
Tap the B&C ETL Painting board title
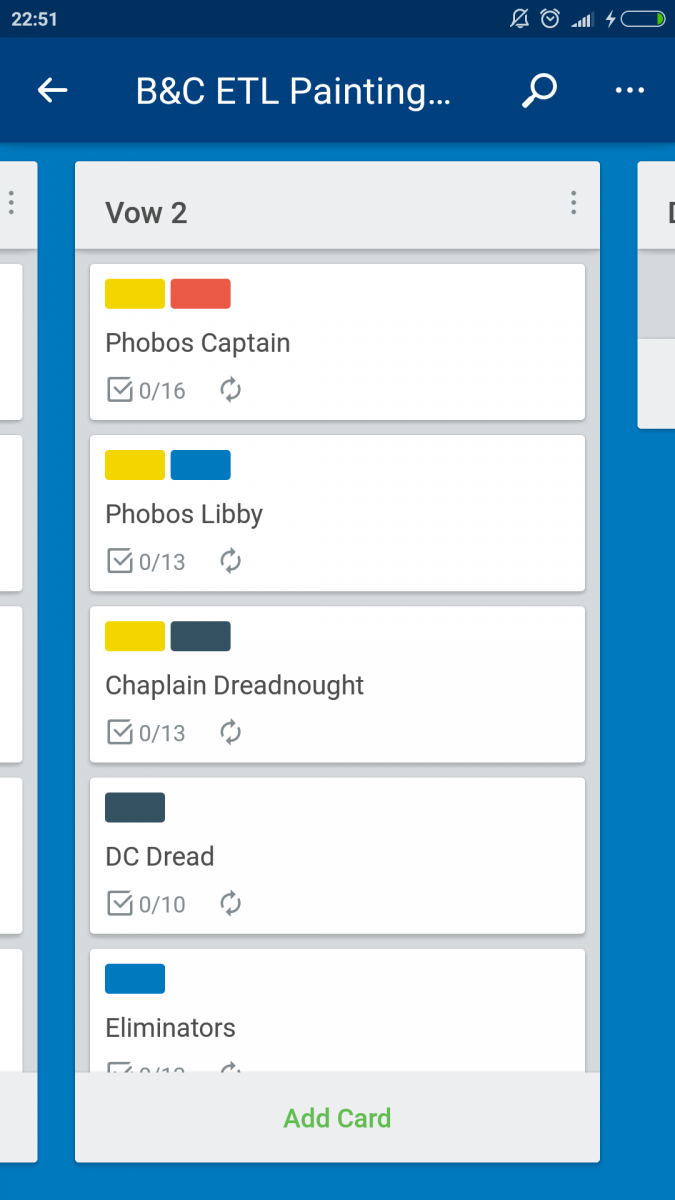pyautogui.click(x=293, y=91)
